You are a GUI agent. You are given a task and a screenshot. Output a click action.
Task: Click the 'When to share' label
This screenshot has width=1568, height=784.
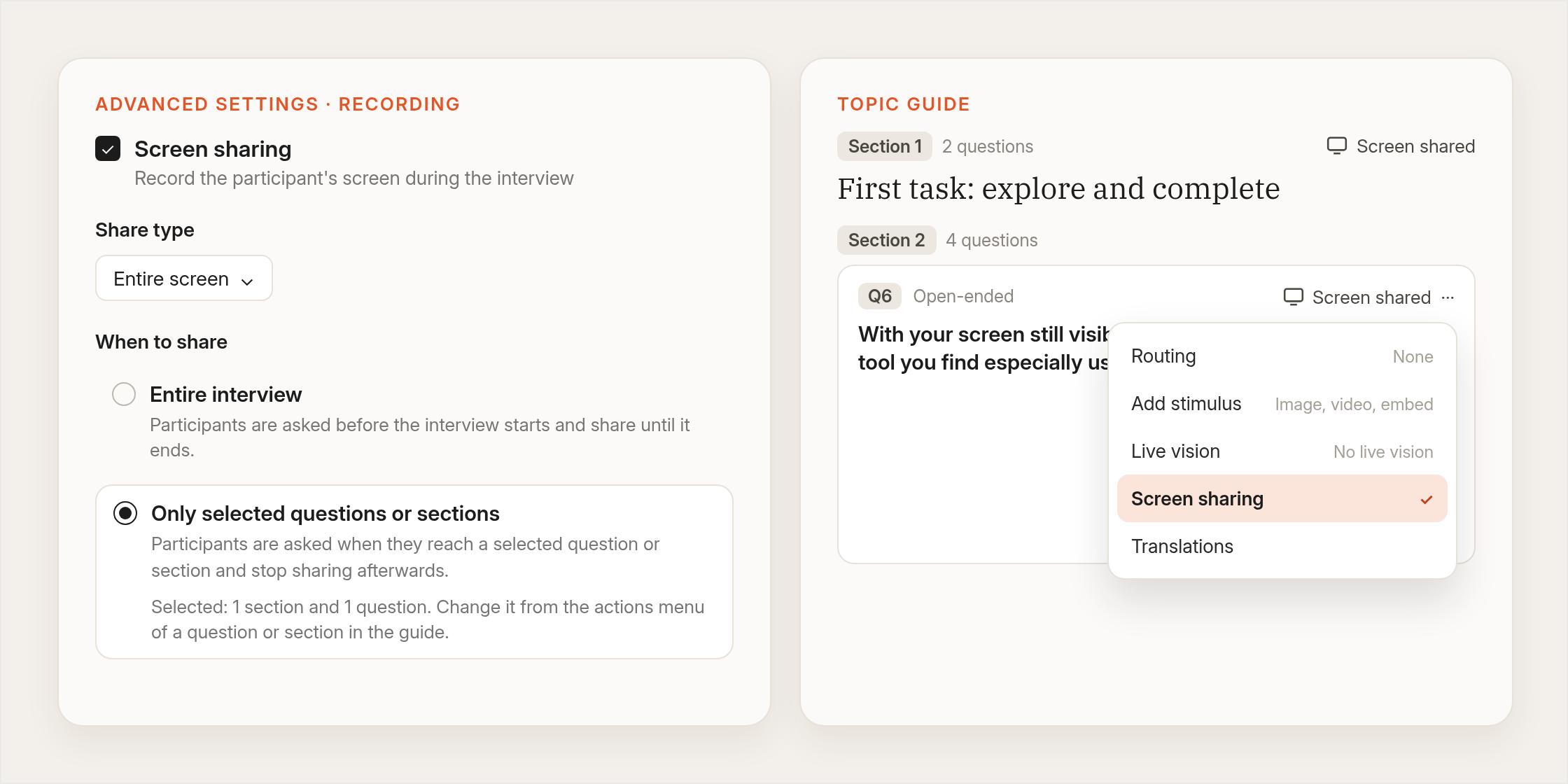click(161, 342)
